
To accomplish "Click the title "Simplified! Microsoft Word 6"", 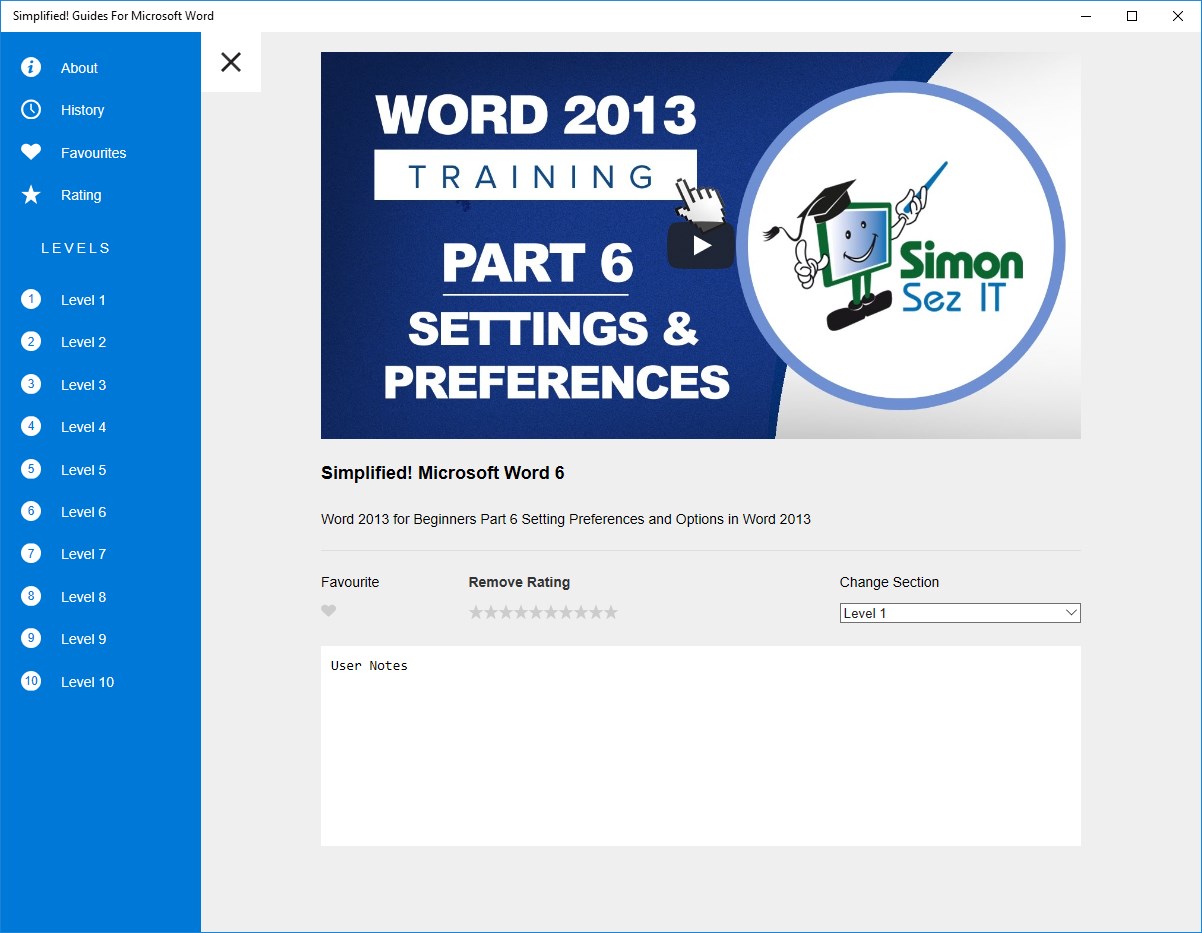I will coord(443,473).
